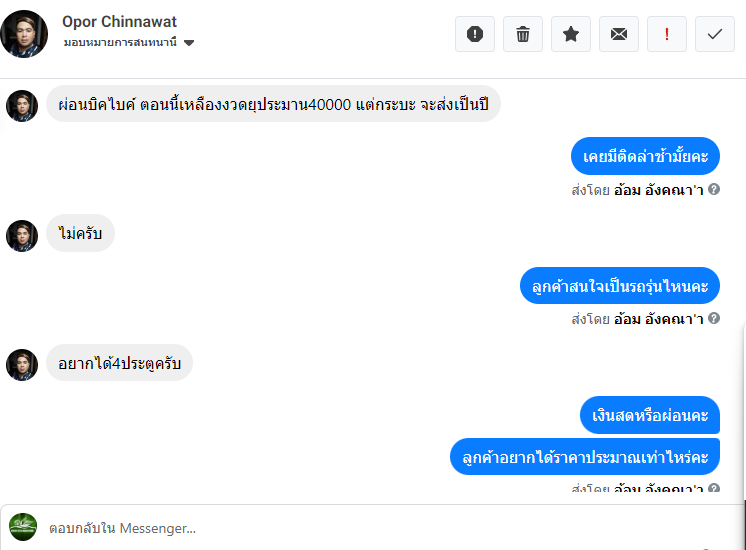This screenshot has height=550, width=746.
Task: Select the "ลูกค้าอยากได้ราคาประมาณเท่าไหร่คะ" message bubble
Action: [x=585, y=458]
